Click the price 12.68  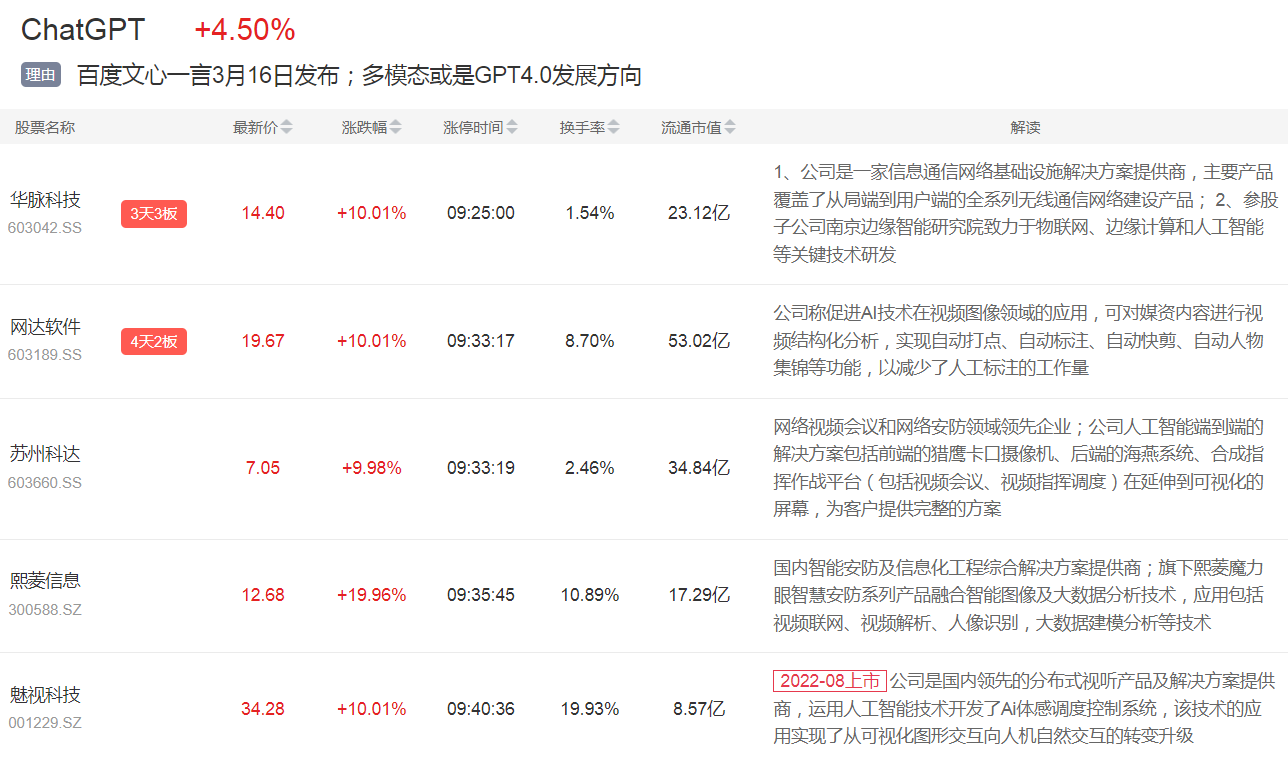(x=263, y=595)
